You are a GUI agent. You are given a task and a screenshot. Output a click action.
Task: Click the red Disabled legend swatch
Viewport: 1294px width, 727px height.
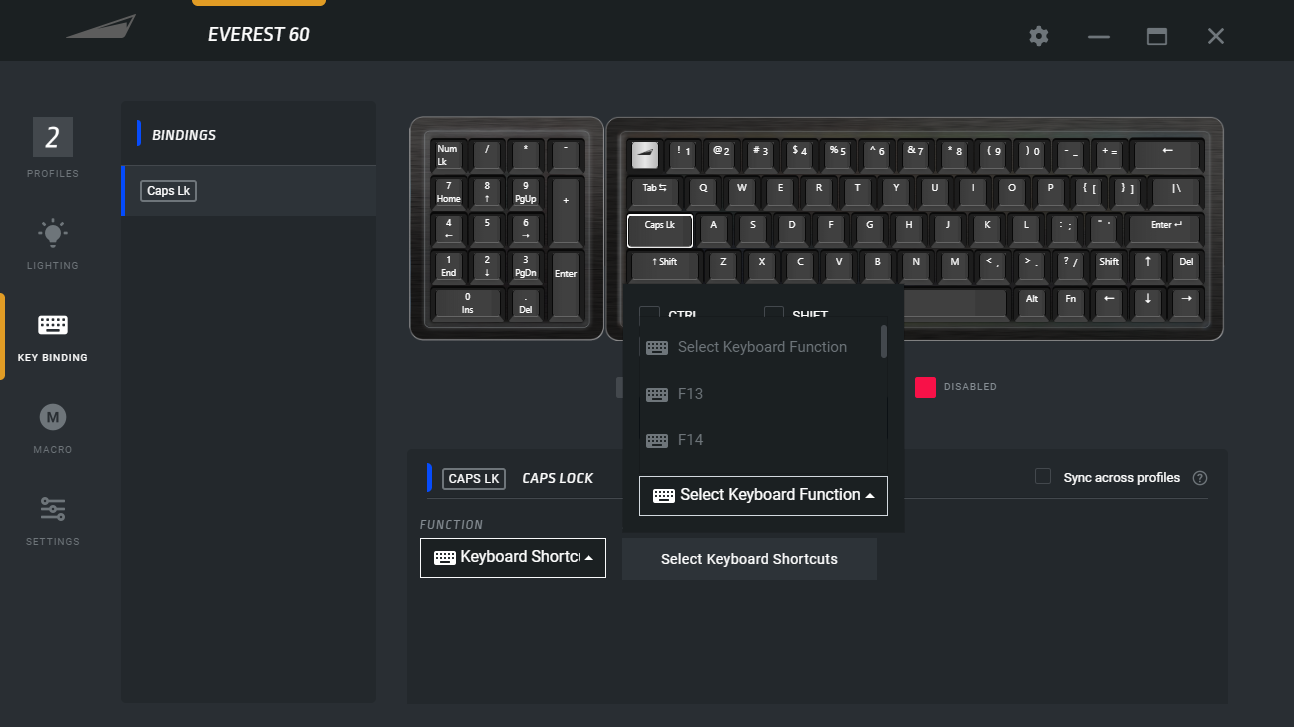[925, 387]
